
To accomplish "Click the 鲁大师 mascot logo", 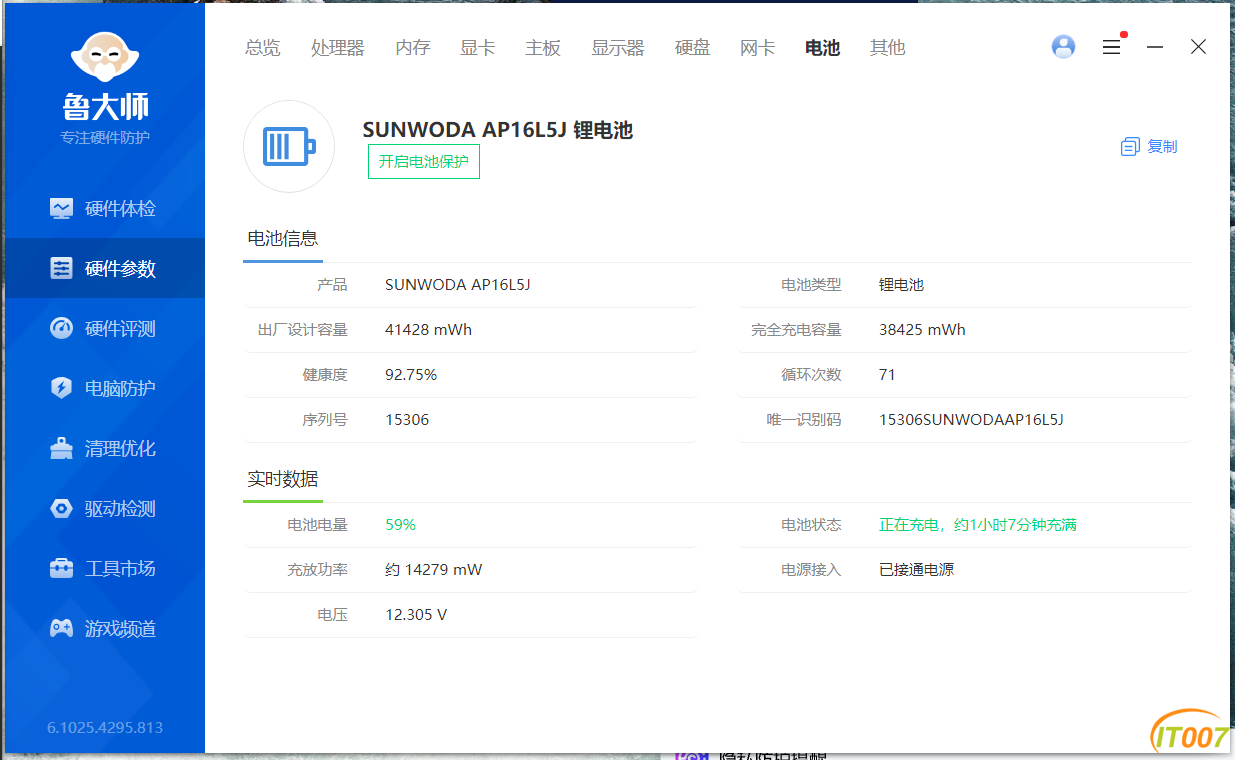I will 105,58.
